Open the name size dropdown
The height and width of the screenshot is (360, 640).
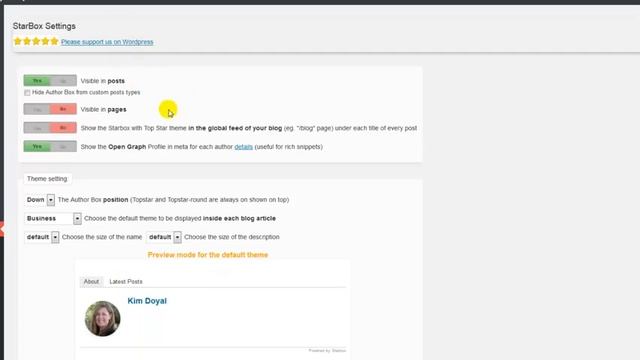(42, 237)
